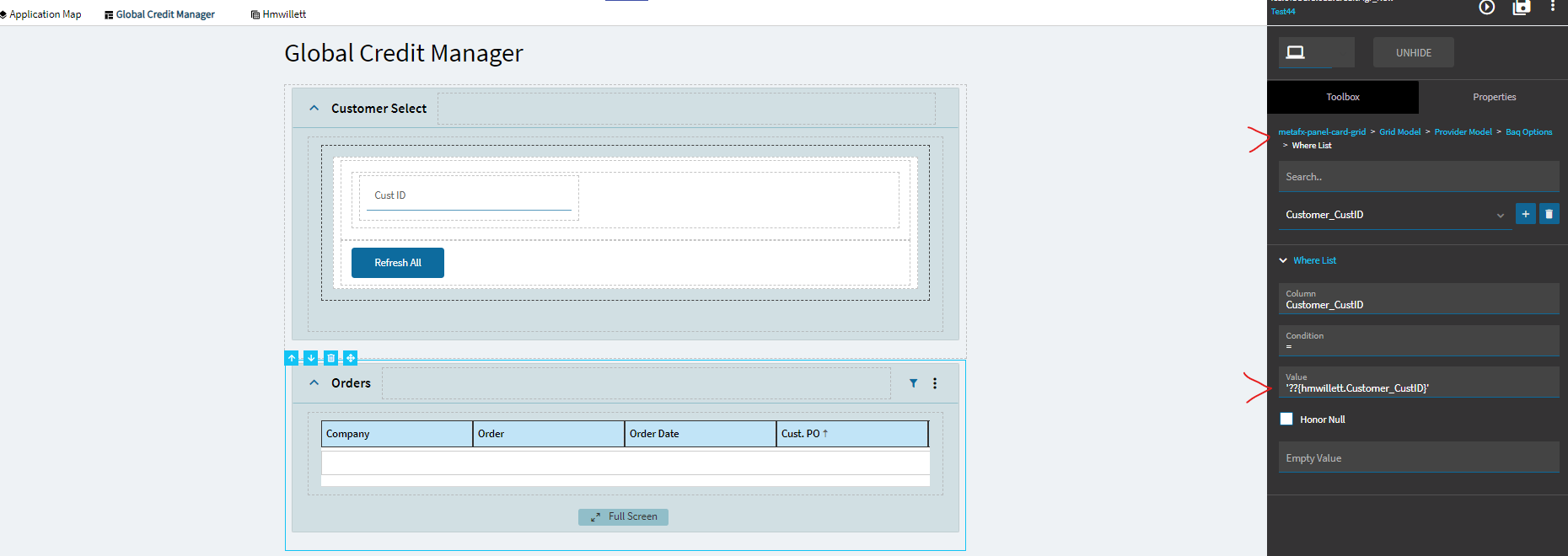Click the Refresh All button
This screenshot has width=1568, height=556.
pos(398,263)
